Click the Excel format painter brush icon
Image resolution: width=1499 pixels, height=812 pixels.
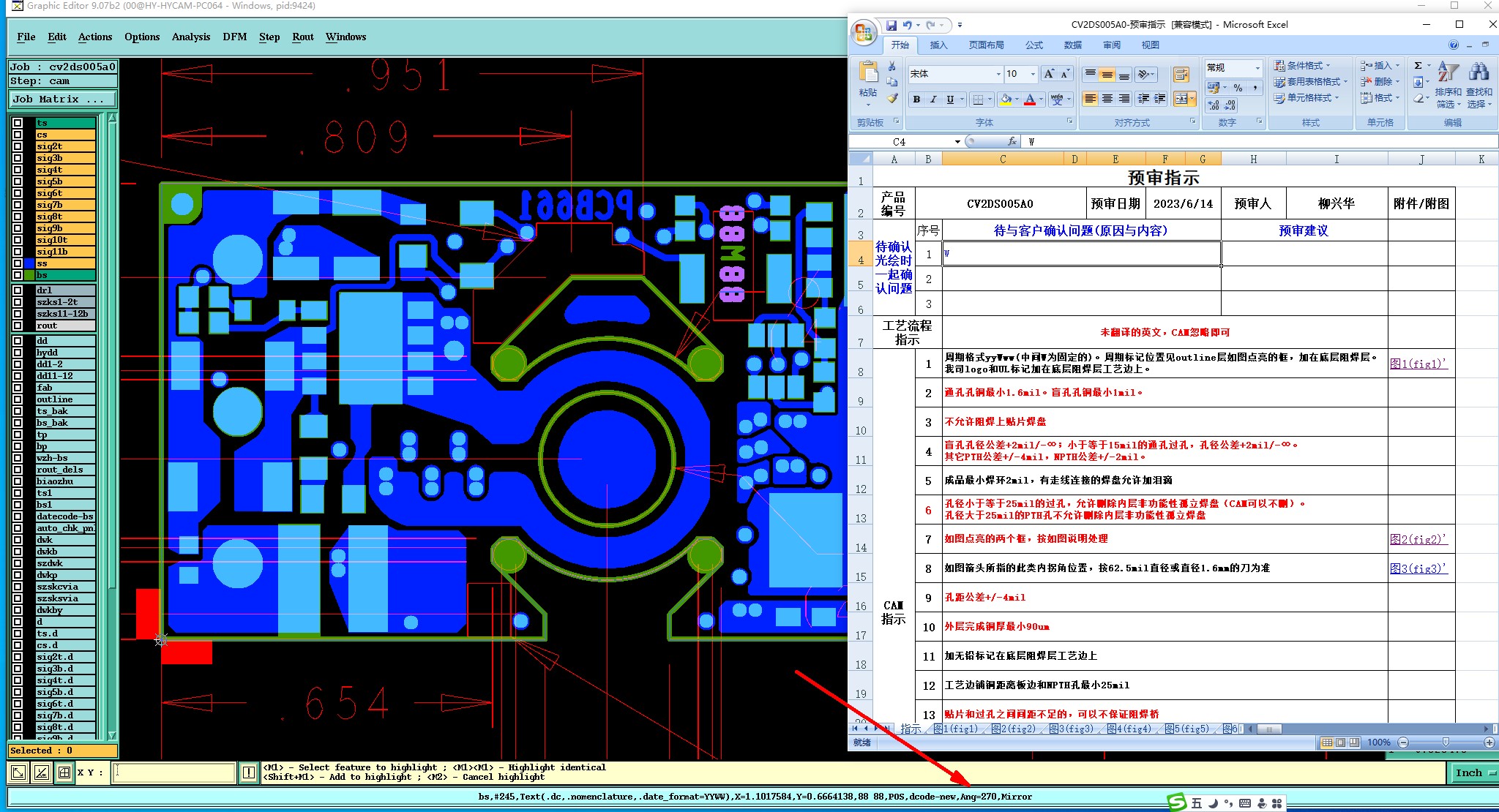tap(892, 99)
